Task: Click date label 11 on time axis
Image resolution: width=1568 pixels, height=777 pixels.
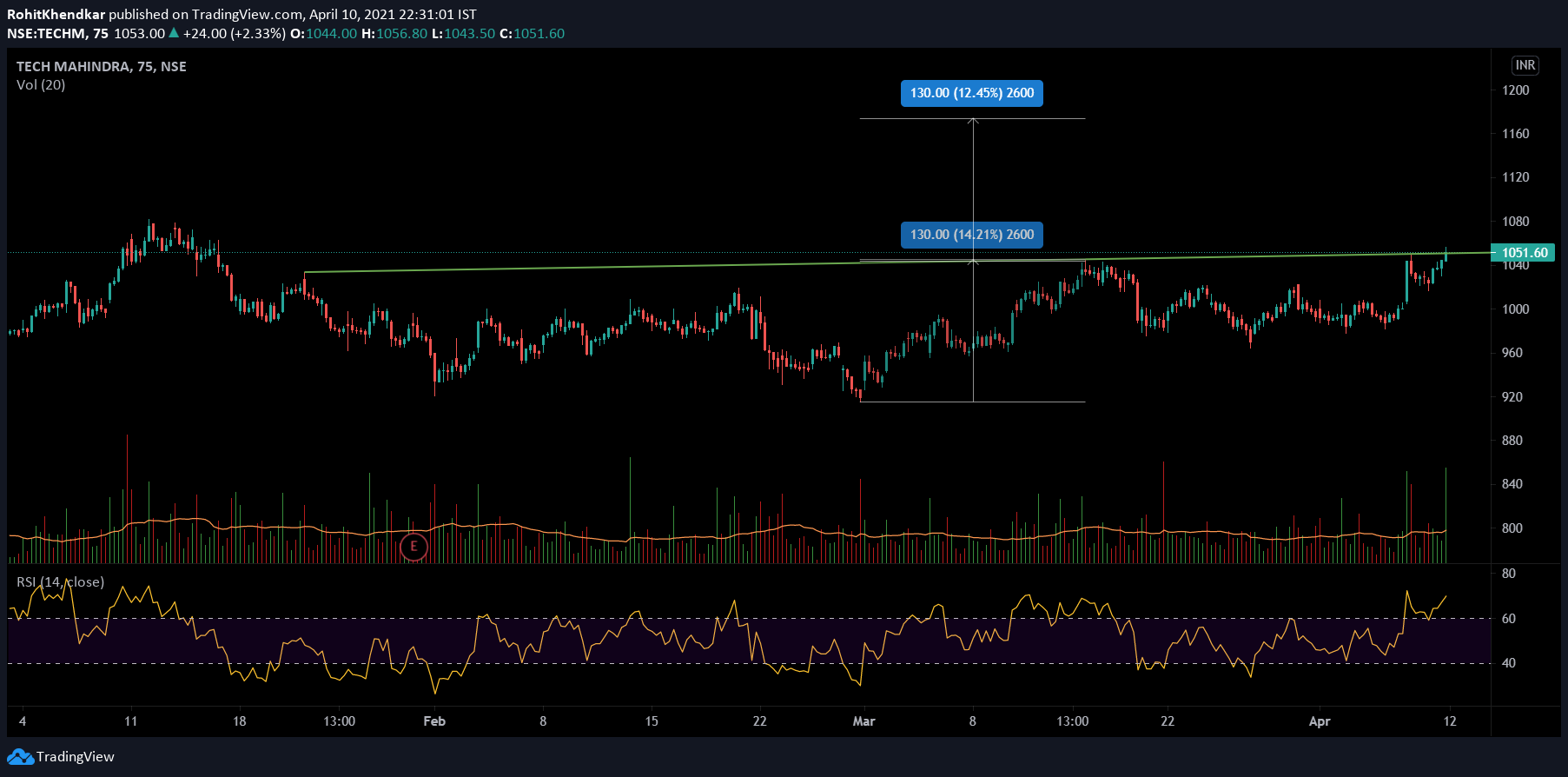Action: [131, 721]
